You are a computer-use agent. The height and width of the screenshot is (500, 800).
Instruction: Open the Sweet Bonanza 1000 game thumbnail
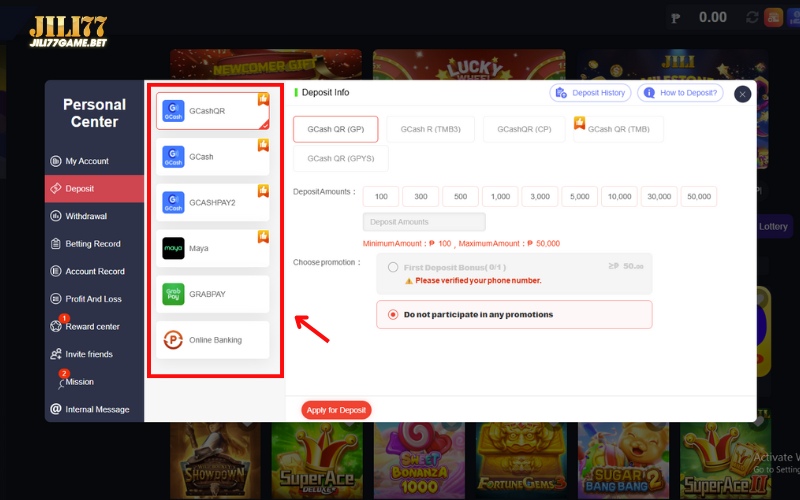click(419, 461)
